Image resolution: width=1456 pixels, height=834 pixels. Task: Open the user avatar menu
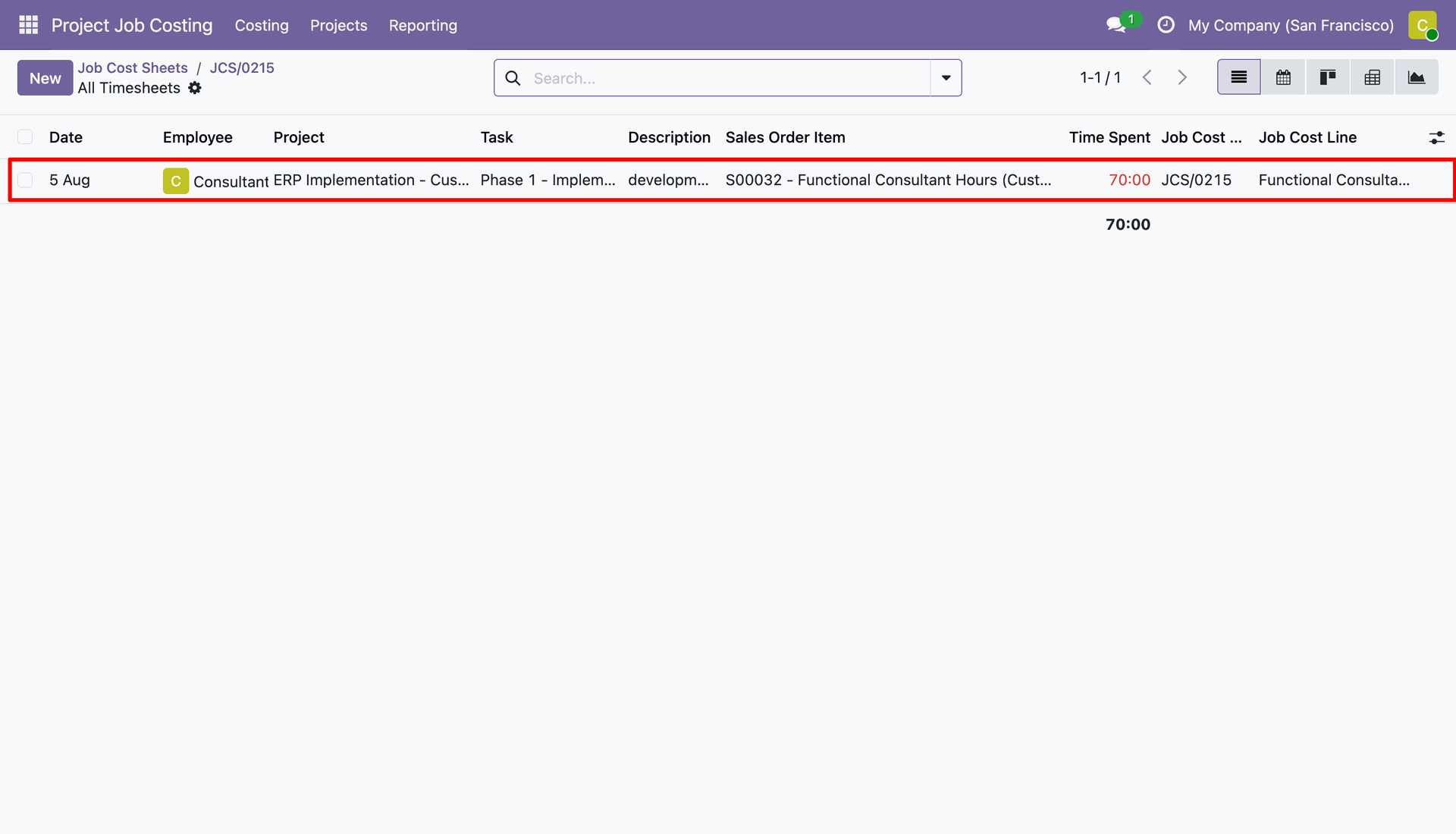click(x=1423, y=25)
